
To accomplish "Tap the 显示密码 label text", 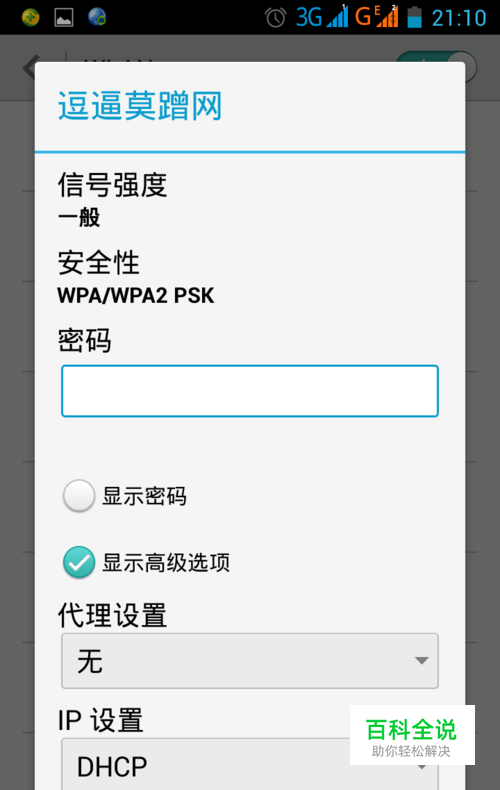I will (145, 496).
